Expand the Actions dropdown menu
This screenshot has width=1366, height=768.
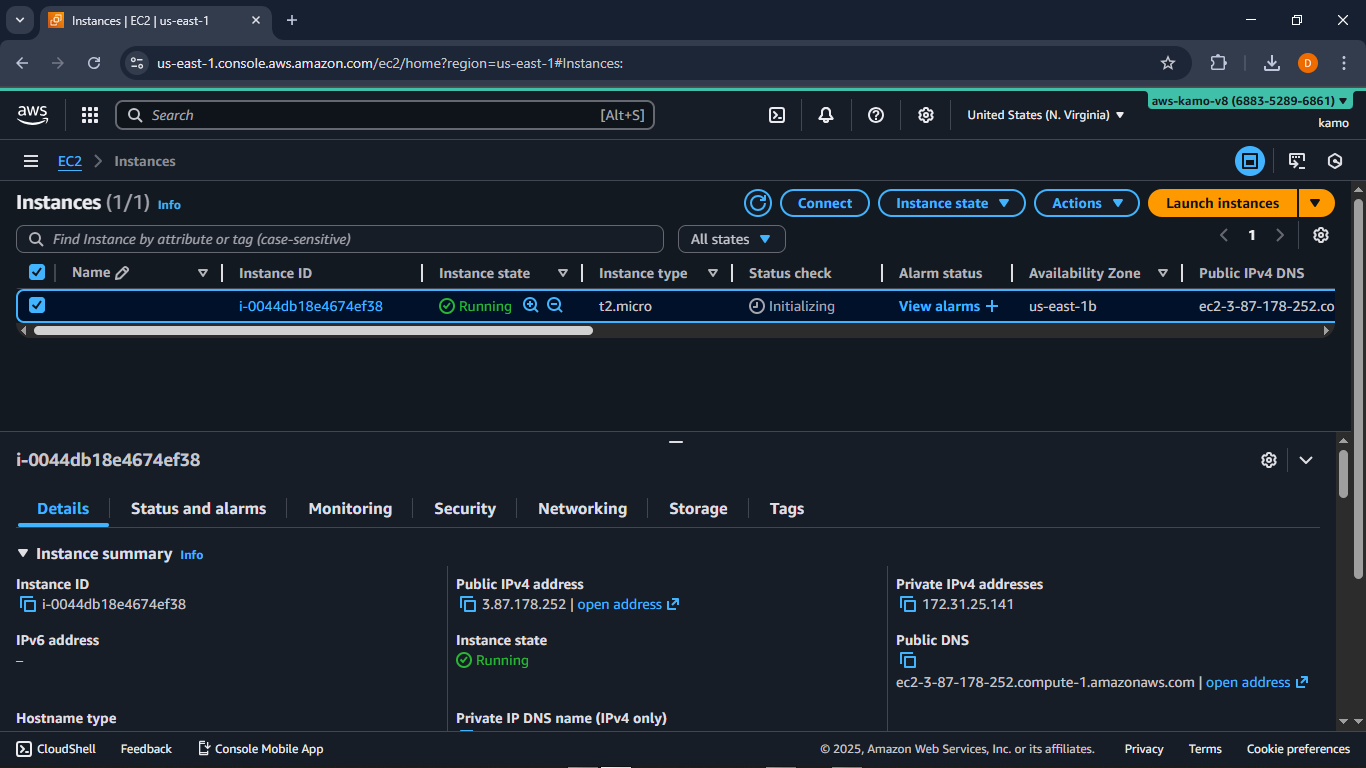[1086, 203]
